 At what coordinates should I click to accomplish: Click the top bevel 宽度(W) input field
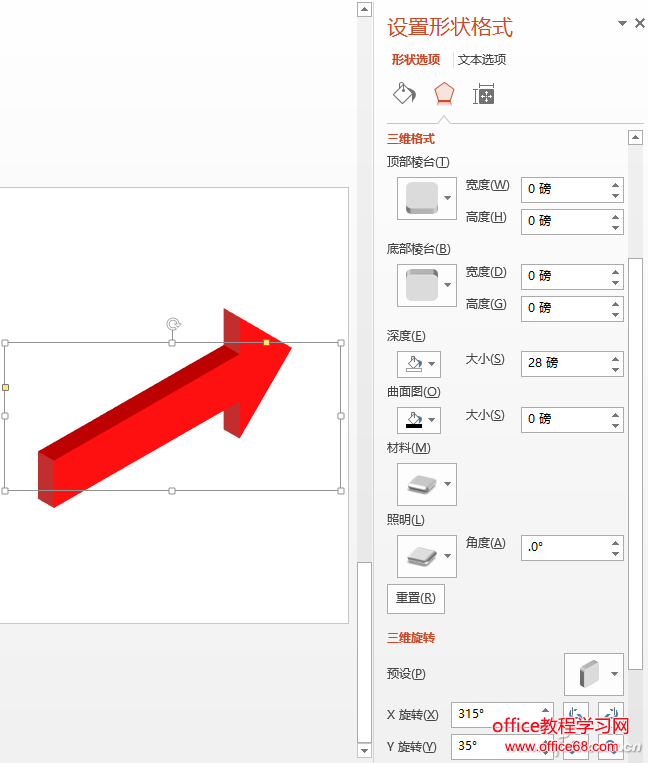click(565, 189)
